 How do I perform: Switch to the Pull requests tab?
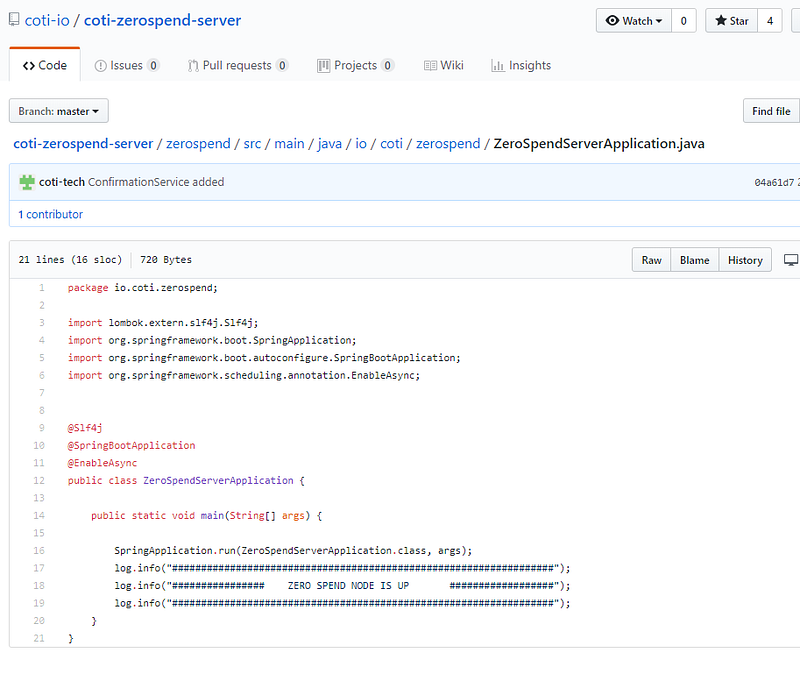[238, 65]
